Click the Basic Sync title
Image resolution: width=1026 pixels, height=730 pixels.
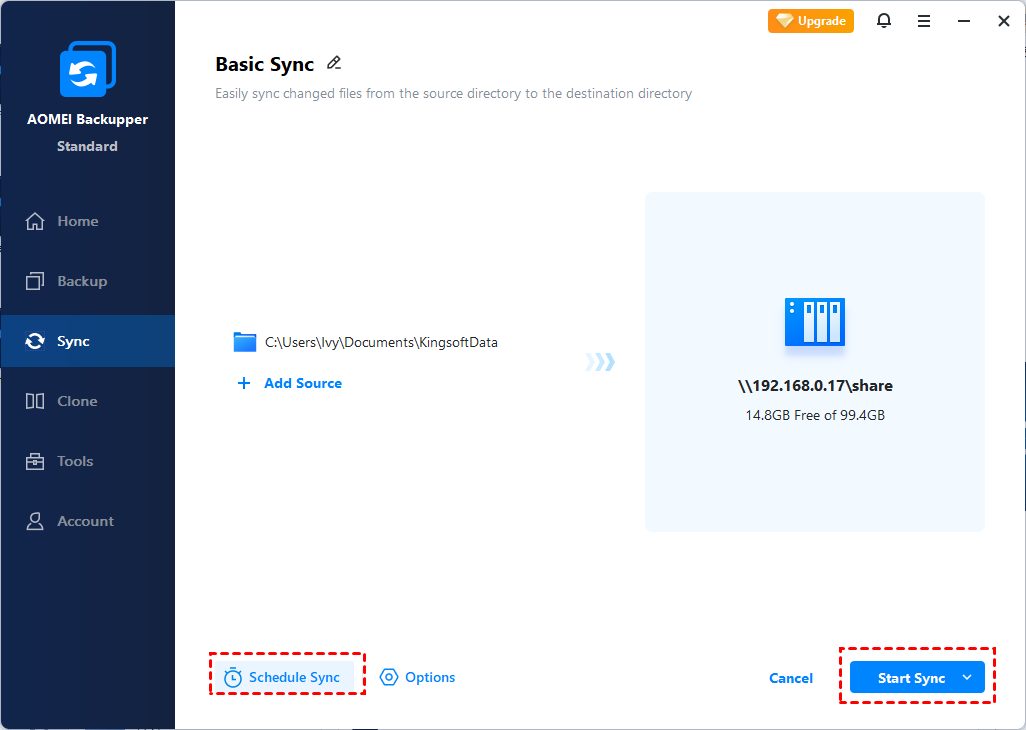click(x=264, y=64)
